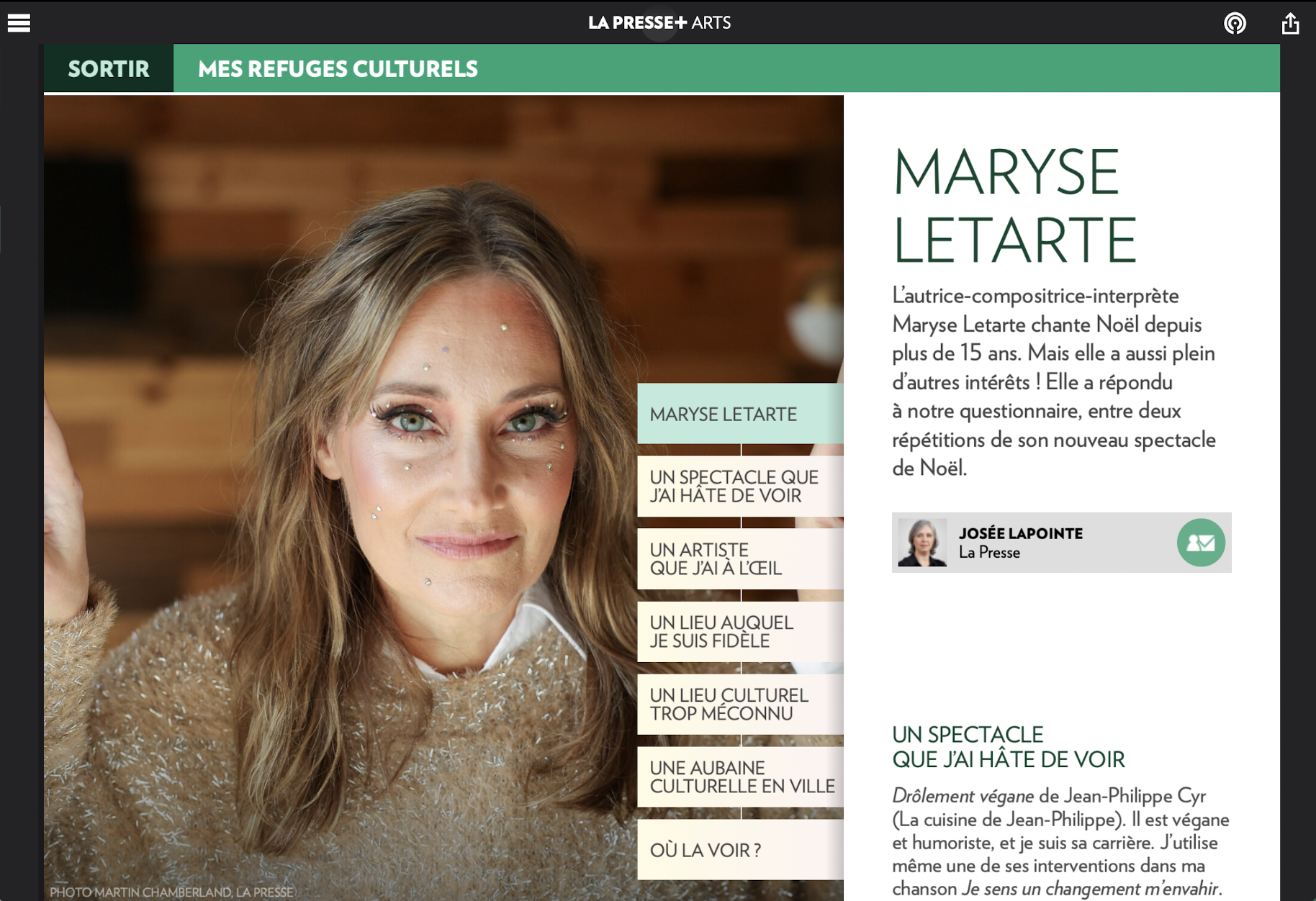
Task: Open MES REFUGES CULTURELS header tab
Action: coord(338,68)
